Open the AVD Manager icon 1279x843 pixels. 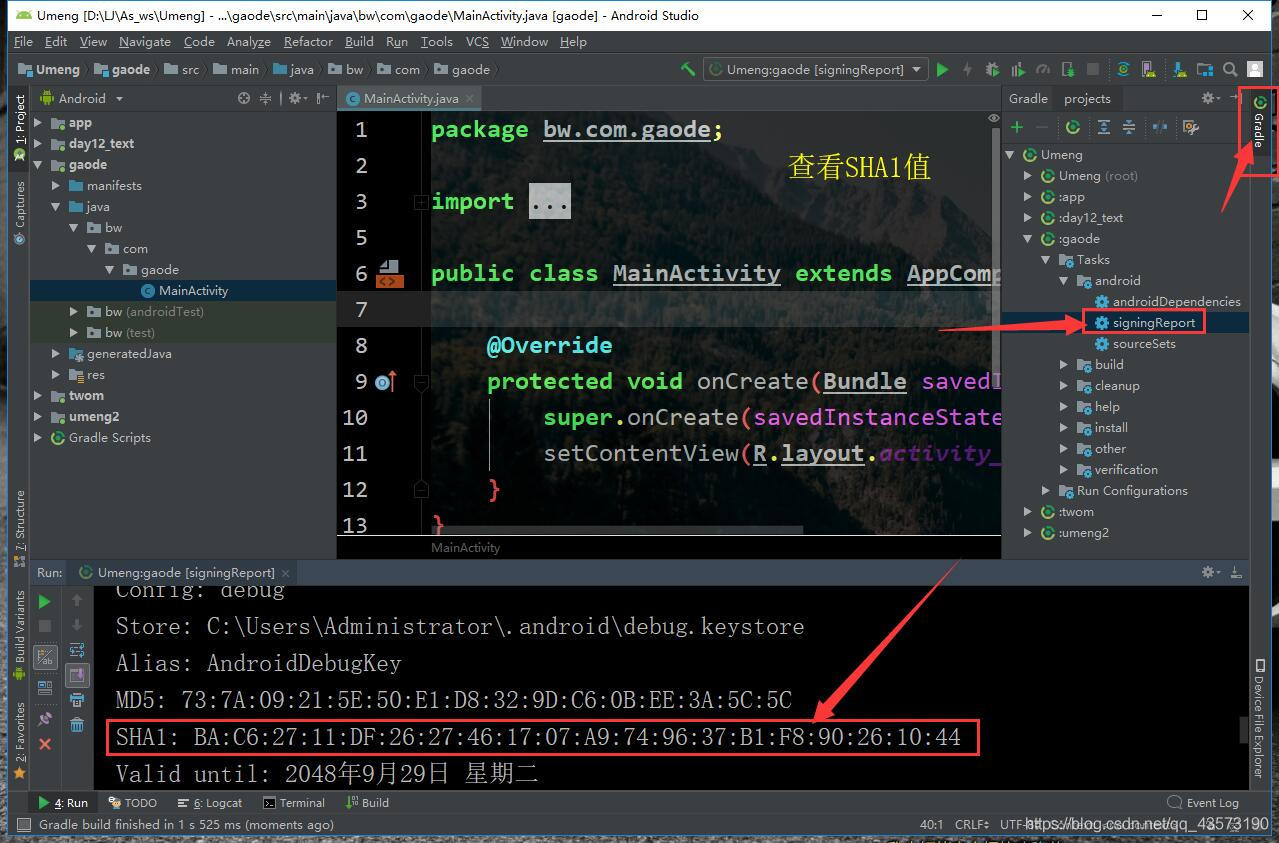tap(1151, 69)
